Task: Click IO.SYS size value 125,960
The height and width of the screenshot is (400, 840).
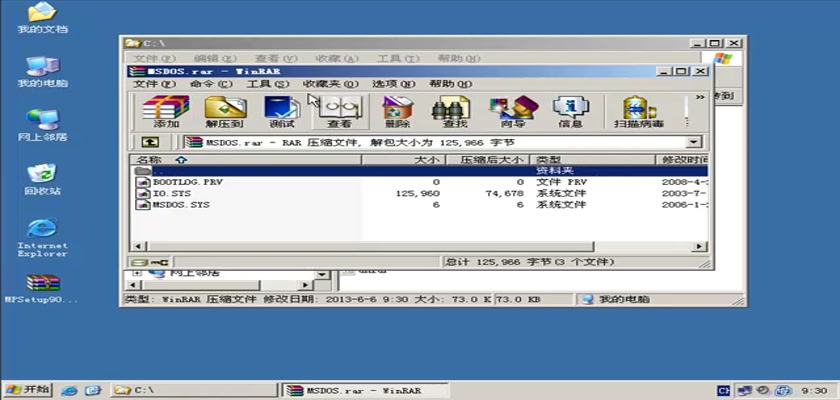Action: tap(417, 193)
